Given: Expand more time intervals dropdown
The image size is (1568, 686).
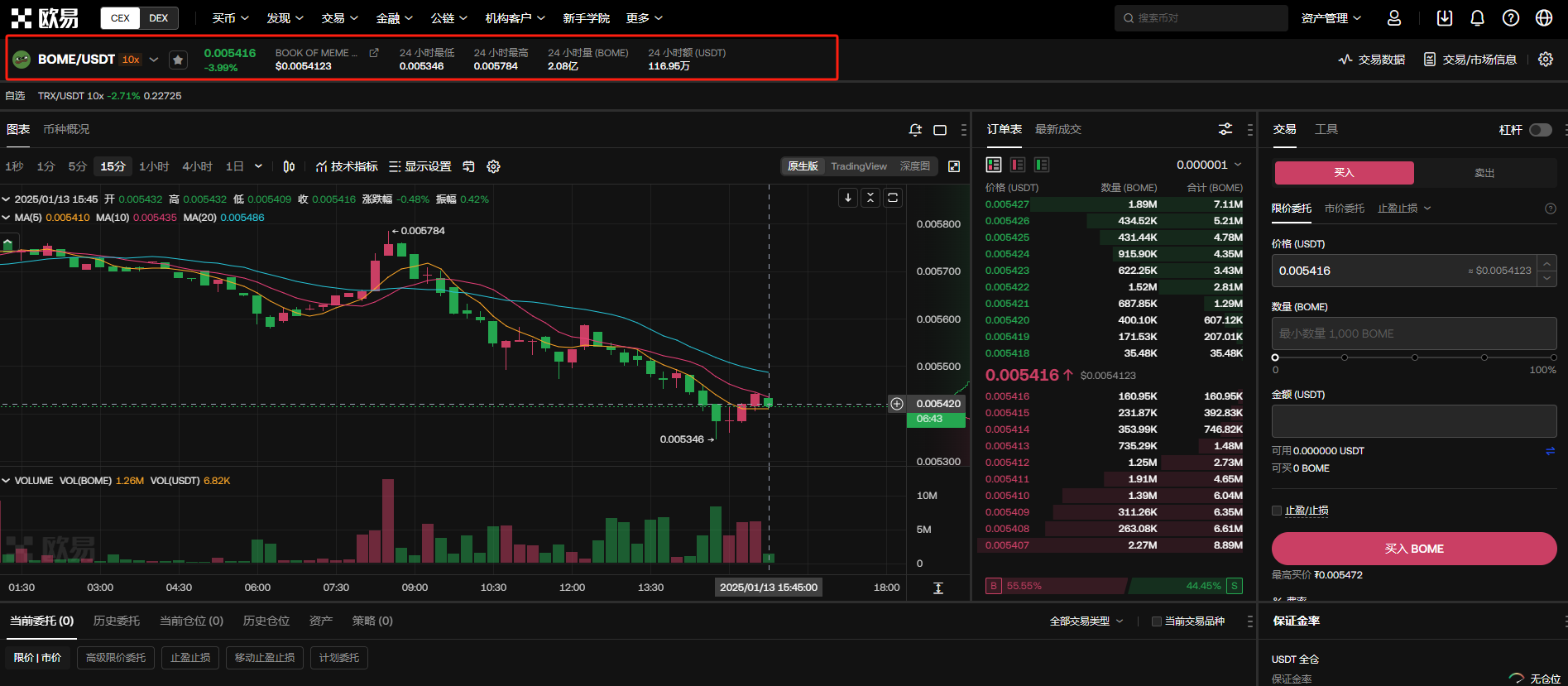Looking at the screenshot, I should pyautogui.click(x=258, y=166).
